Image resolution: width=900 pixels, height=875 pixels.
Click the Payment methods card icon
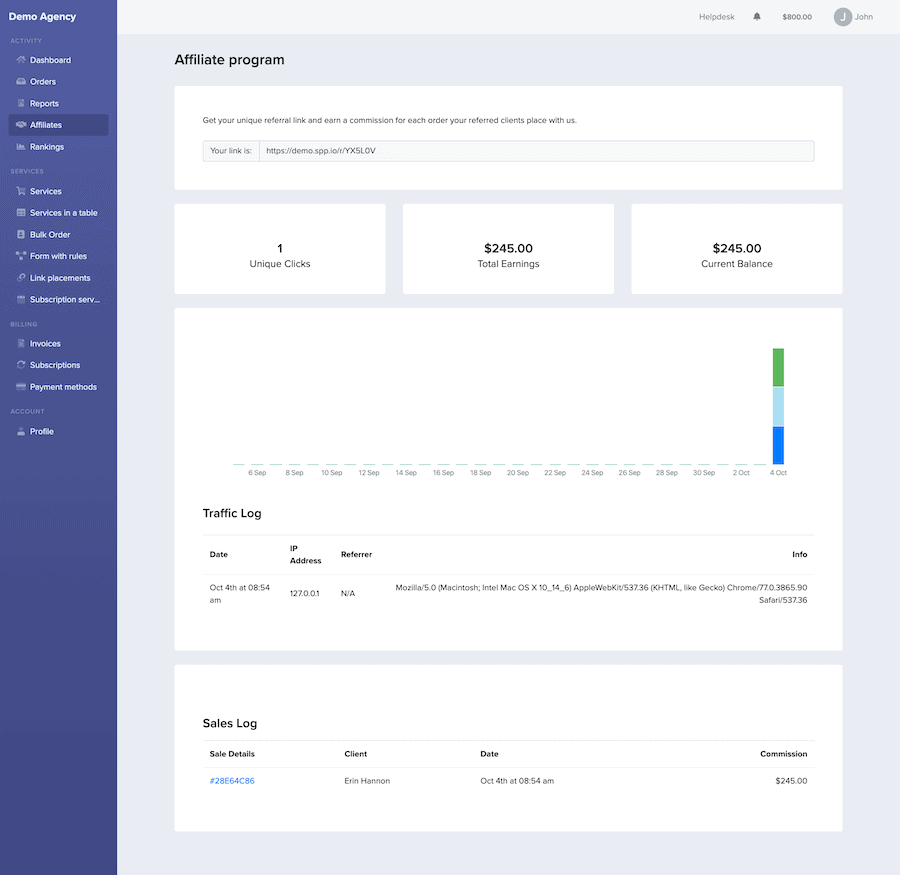coord(21,387)
